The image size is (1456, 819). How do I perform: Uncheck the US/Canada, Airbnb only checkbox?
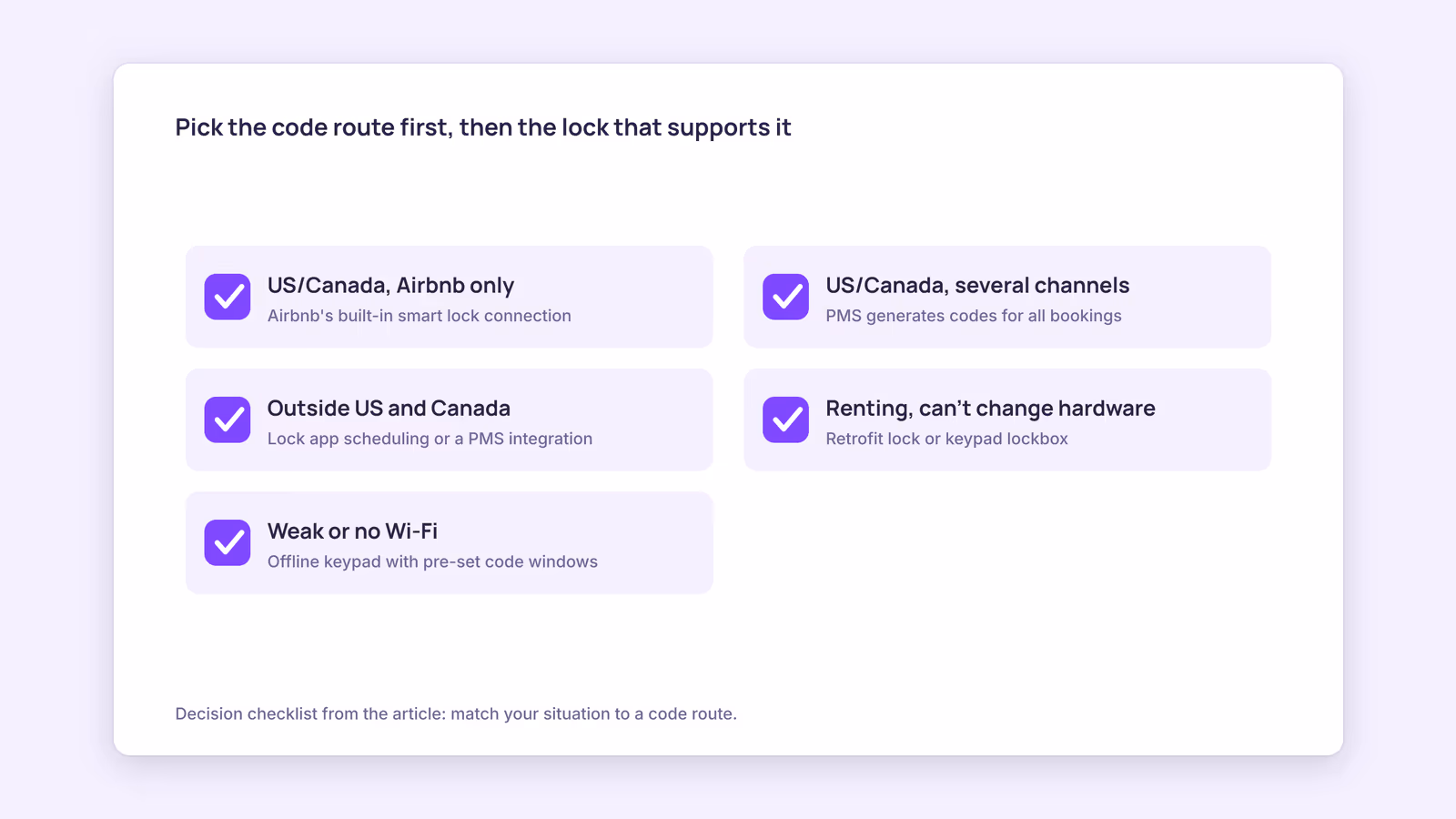[227, 297]
